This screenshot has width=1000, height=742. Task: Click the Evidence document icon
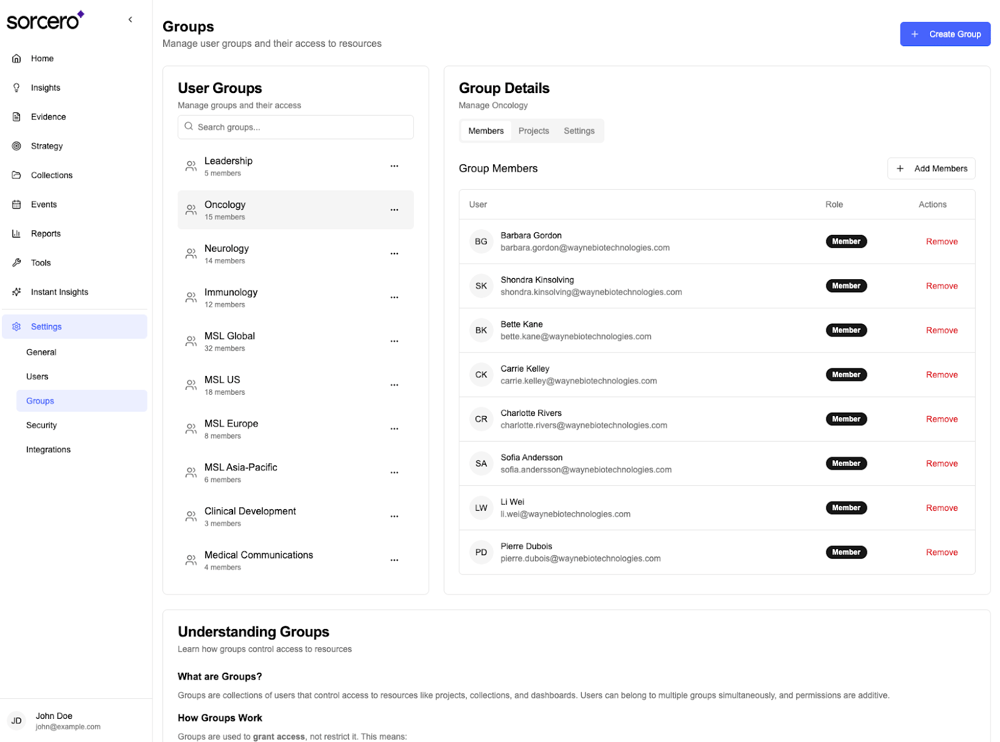pyautogui.click(x=16, y=117)
